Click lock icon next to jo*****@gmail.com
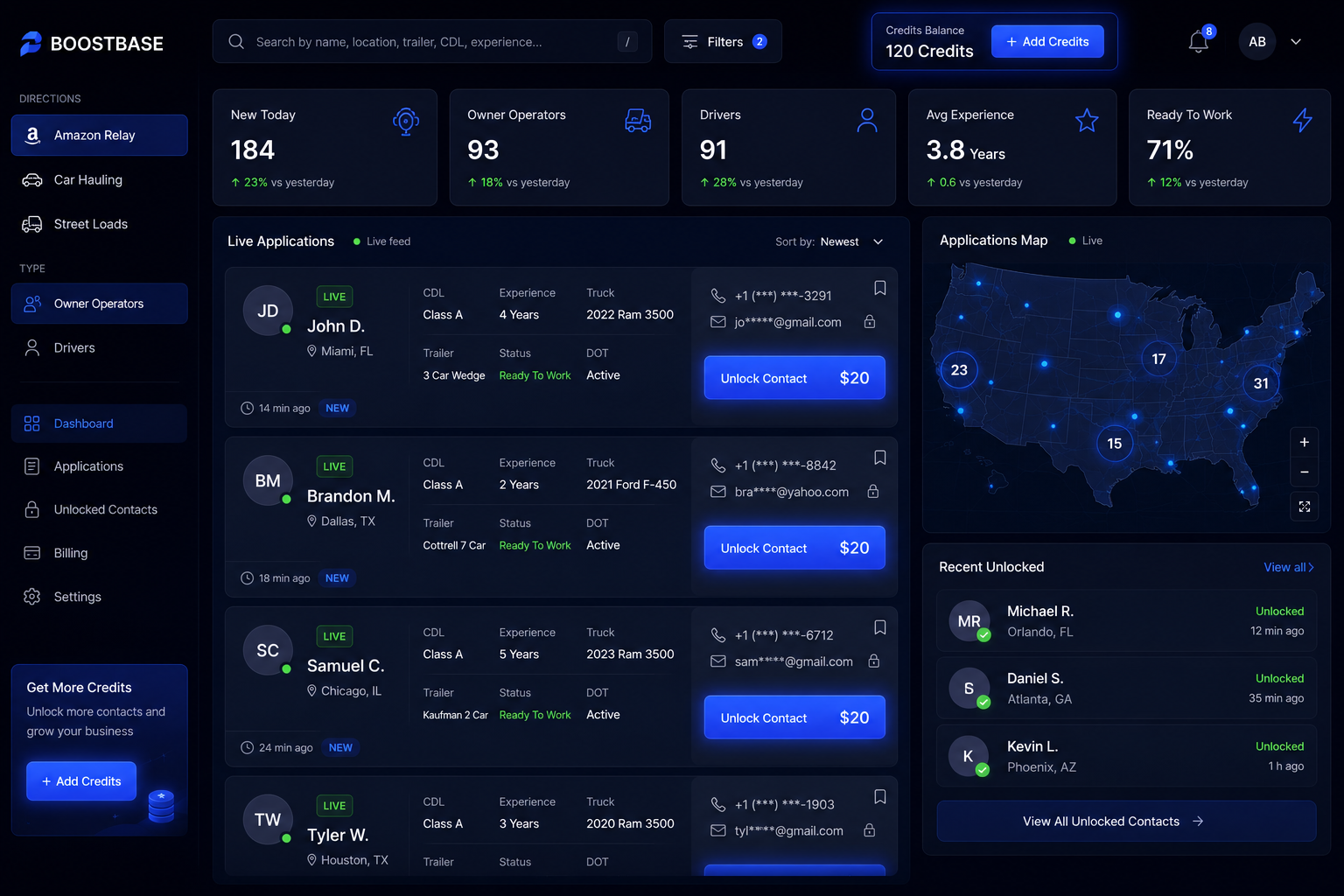This screenshot has width=1344, height=896. click(870, 322)
